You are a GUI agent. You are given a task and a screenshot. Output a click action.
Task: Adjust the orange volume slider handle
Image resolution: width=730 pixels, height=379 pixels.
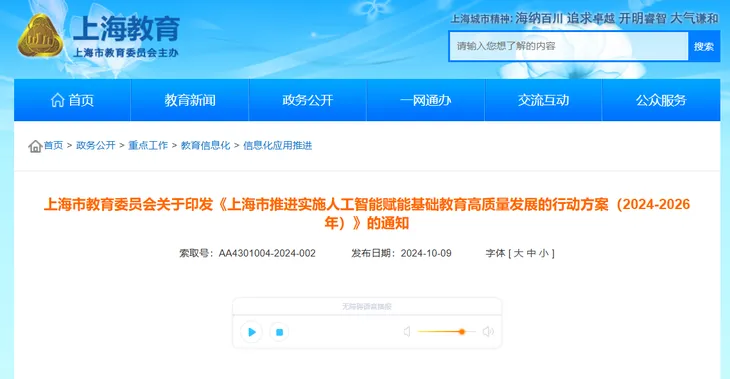click(462, 332)
